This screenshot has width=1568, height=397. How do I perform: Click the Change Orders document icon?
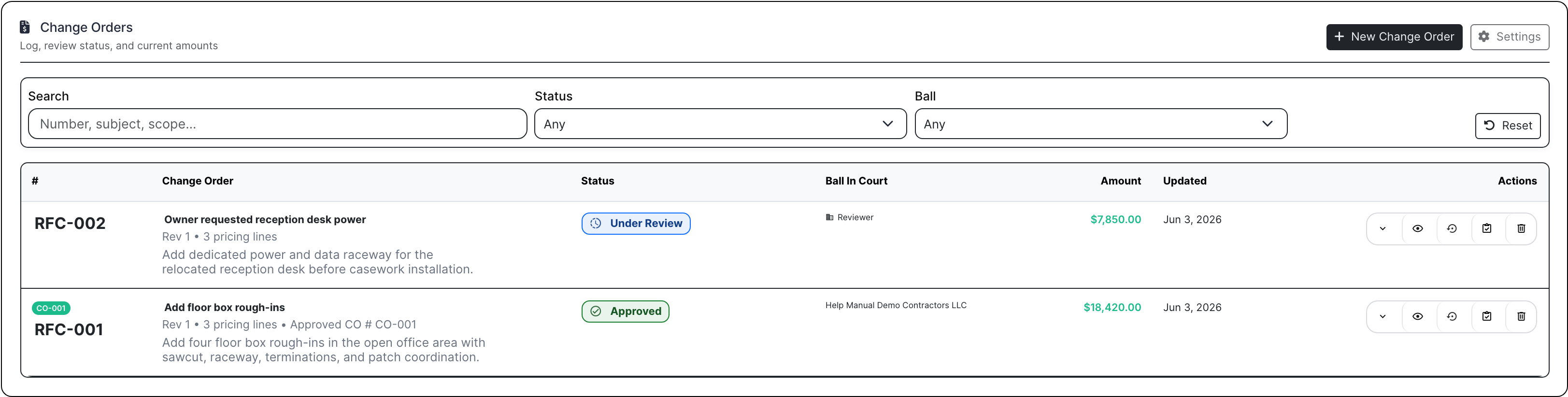coord(25,27)
